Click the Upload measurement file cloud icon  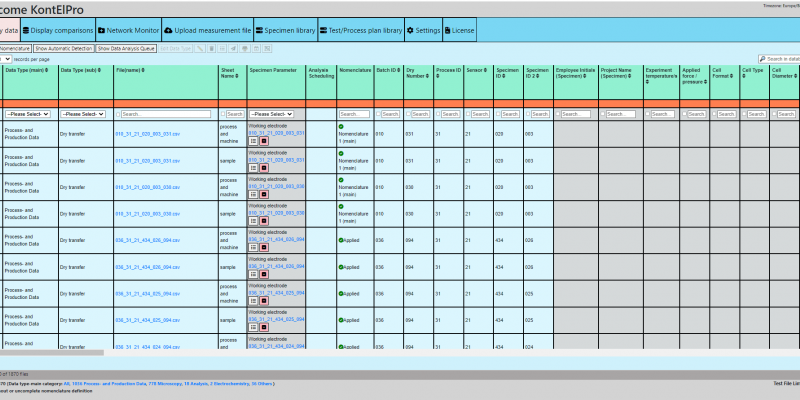pos(168,31)
